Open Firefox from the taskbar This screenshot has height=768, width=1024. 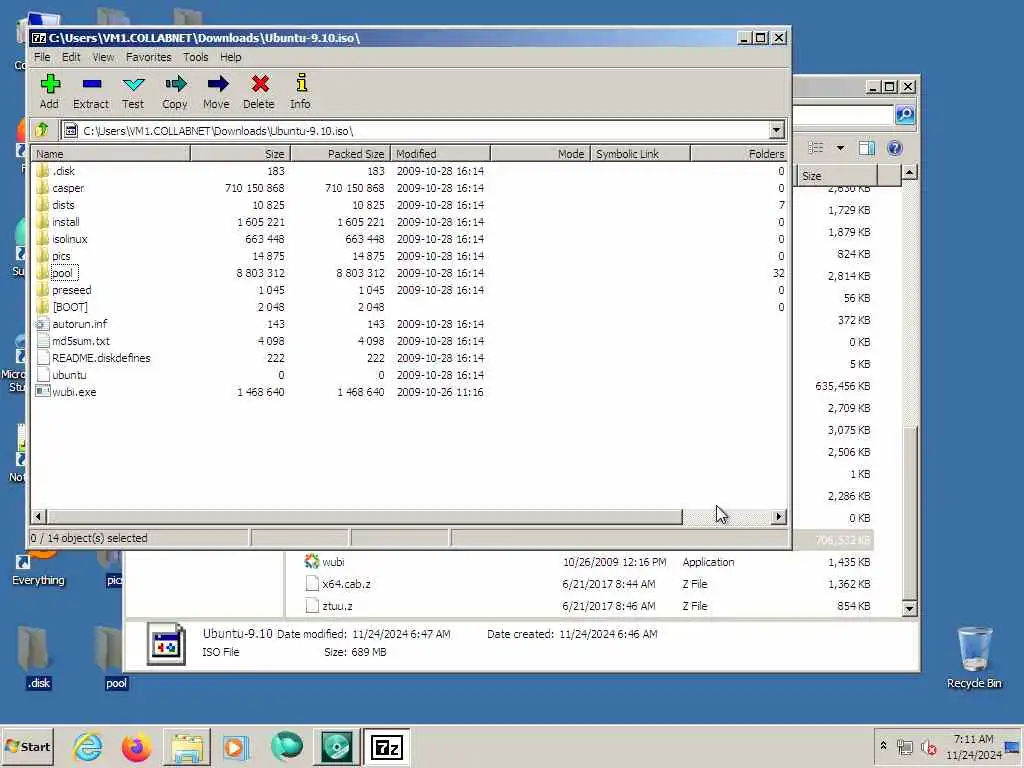tap(136, 747)
